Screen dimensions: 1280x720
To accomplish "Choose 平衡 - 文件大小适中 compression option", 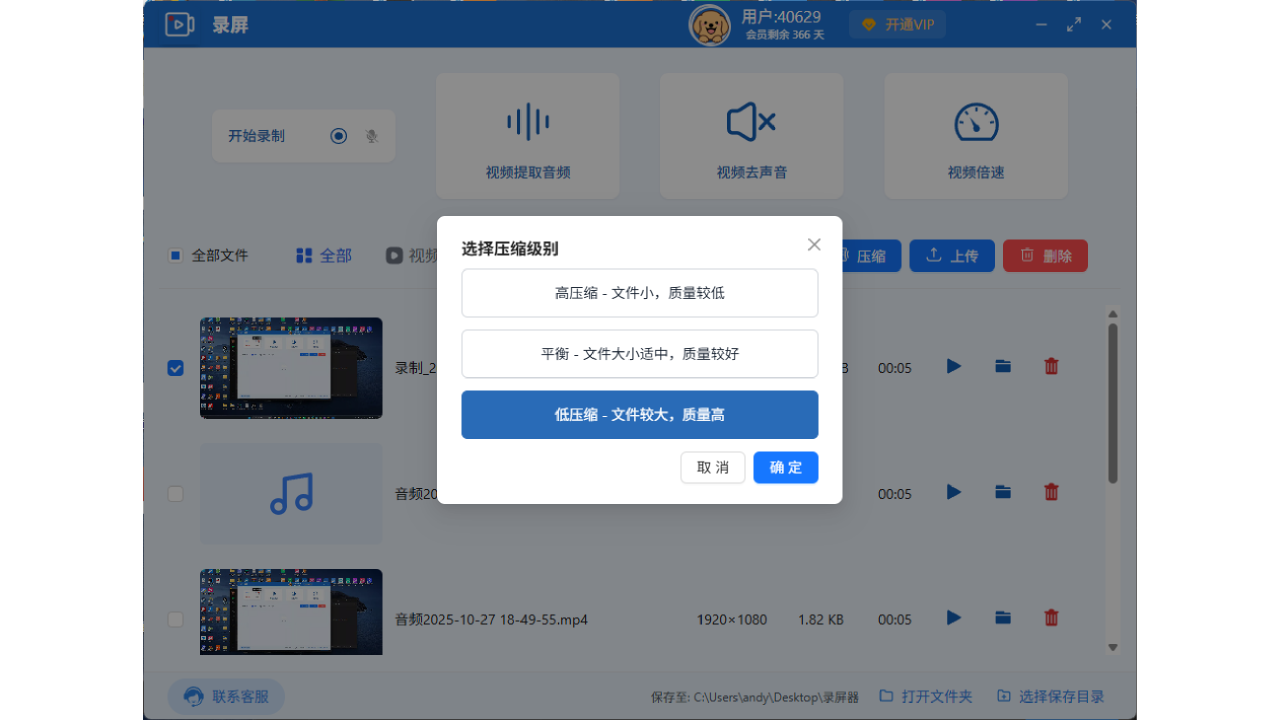I will click(x=639, y=354).
